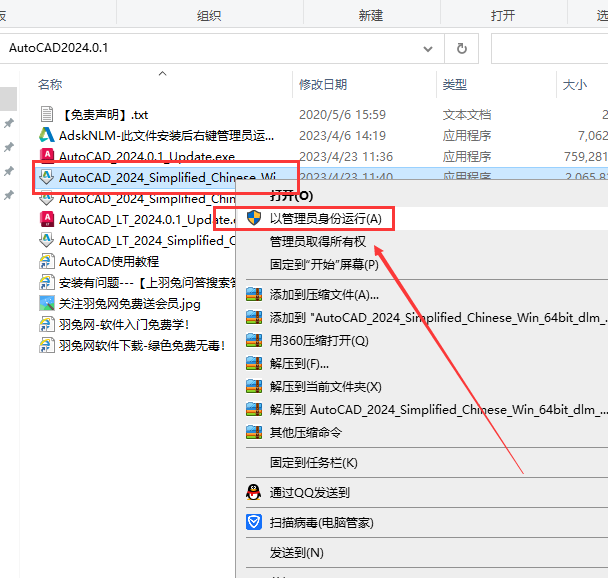
Task: Open 发送到(N) submenu
Action: 297,552
